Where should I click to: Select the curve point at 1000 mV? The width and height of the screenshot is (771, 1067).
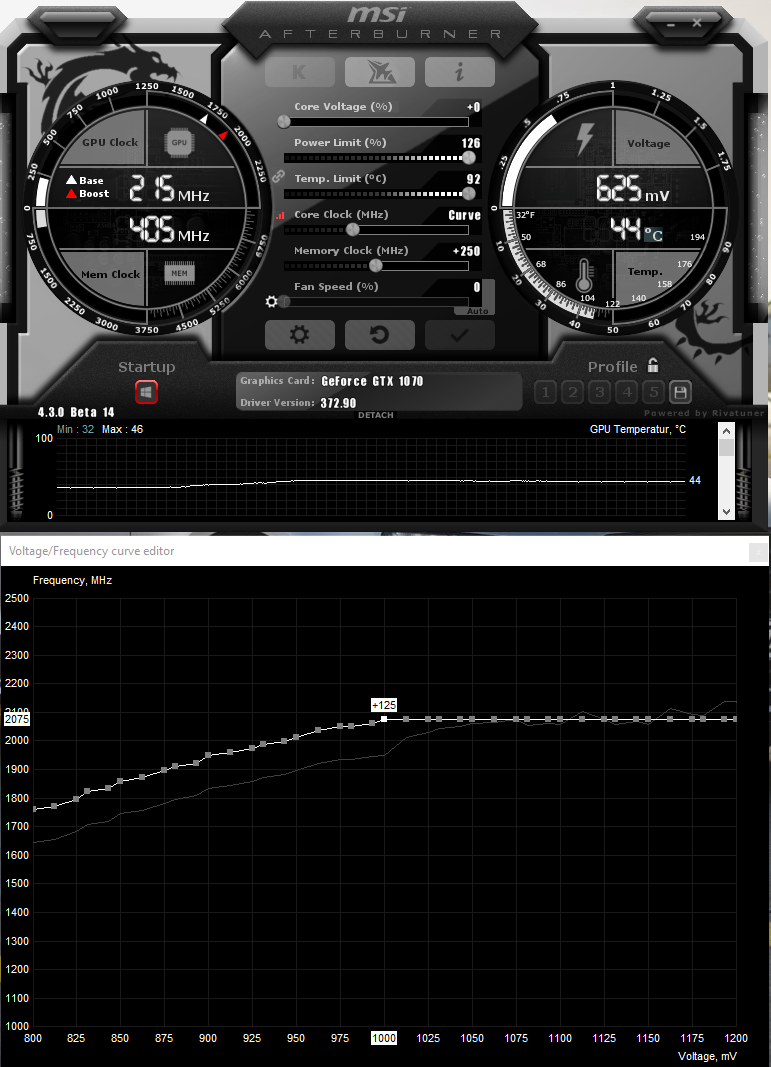384,719
